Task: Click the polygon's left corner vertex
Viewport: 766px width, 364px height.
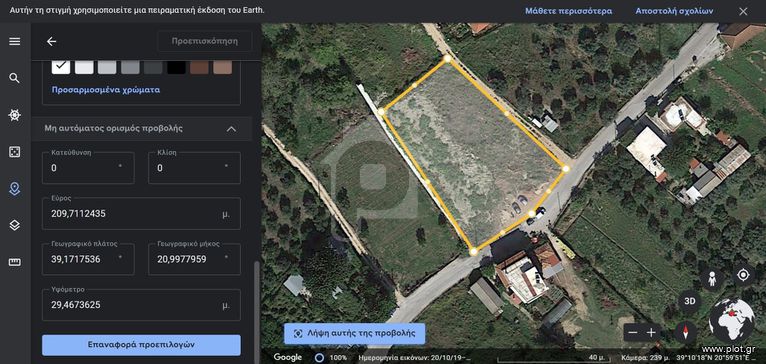Action: click(381, 112)
